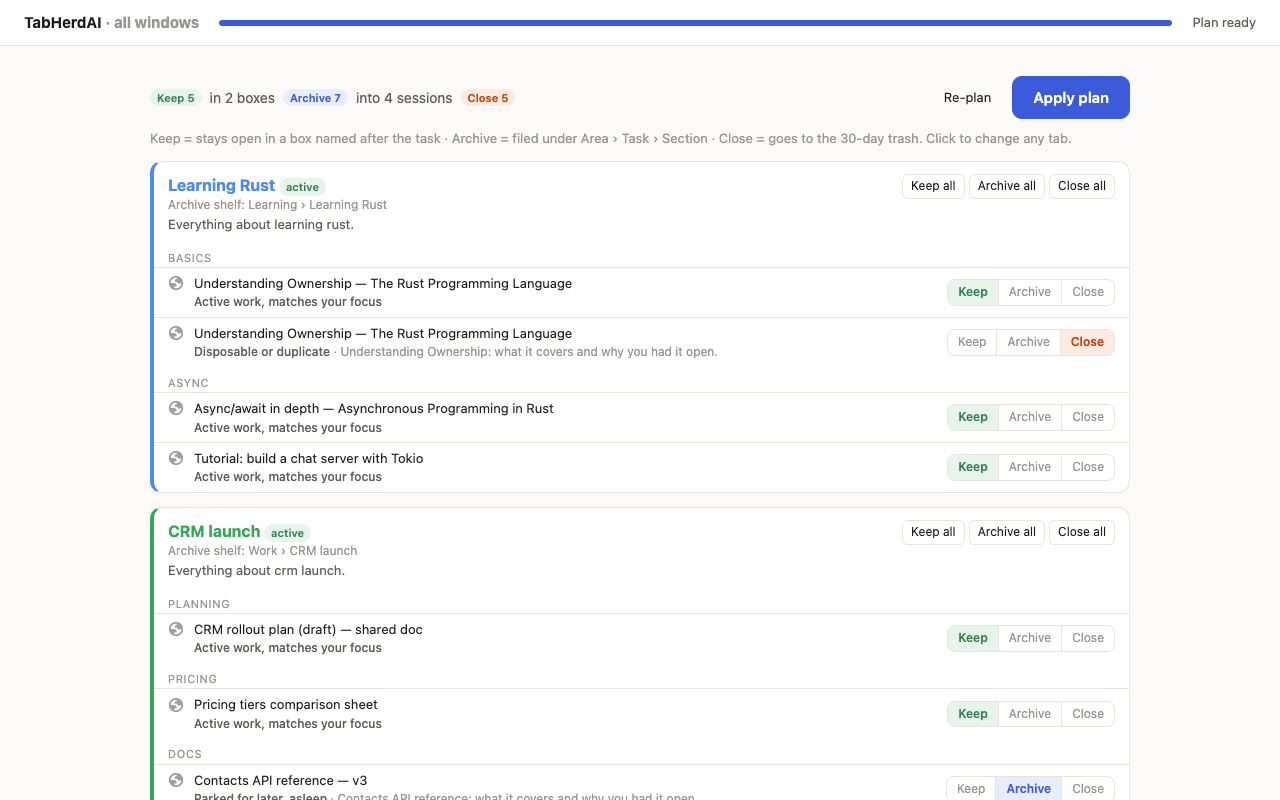Click the green Keep 5 badge
The image size is (1280, 800).
click(x=176, y=98)
